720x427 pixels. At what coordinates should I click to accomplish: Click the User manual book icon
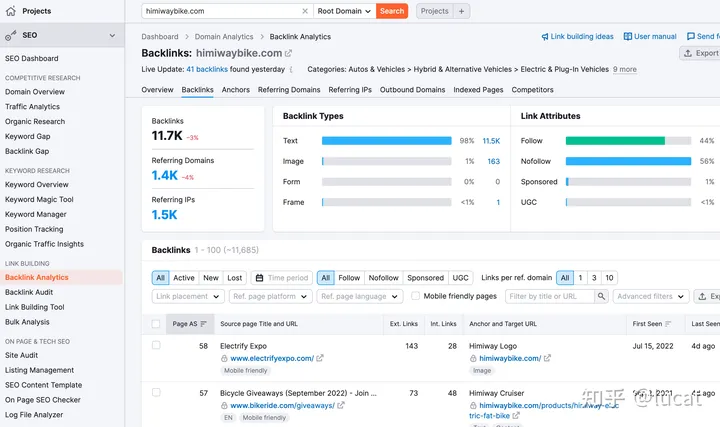[628, 36]
